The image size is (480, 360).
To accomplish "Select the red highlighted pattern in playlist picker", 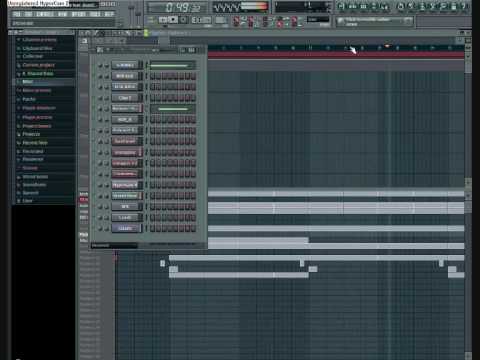I will coord(84,200).
